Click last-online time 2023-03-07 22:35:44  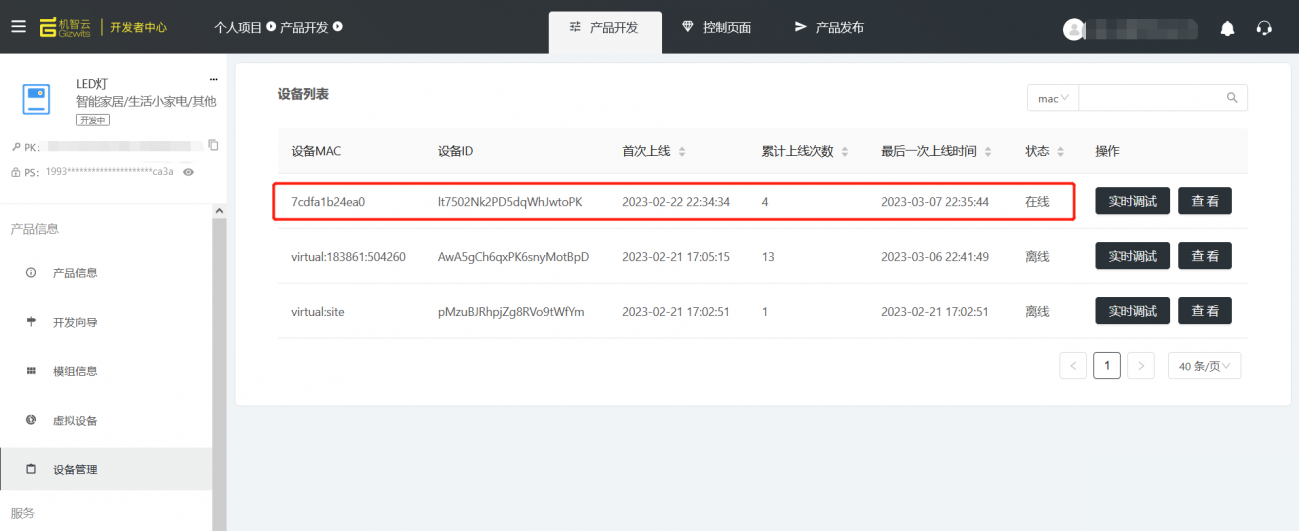pos(935,201)
